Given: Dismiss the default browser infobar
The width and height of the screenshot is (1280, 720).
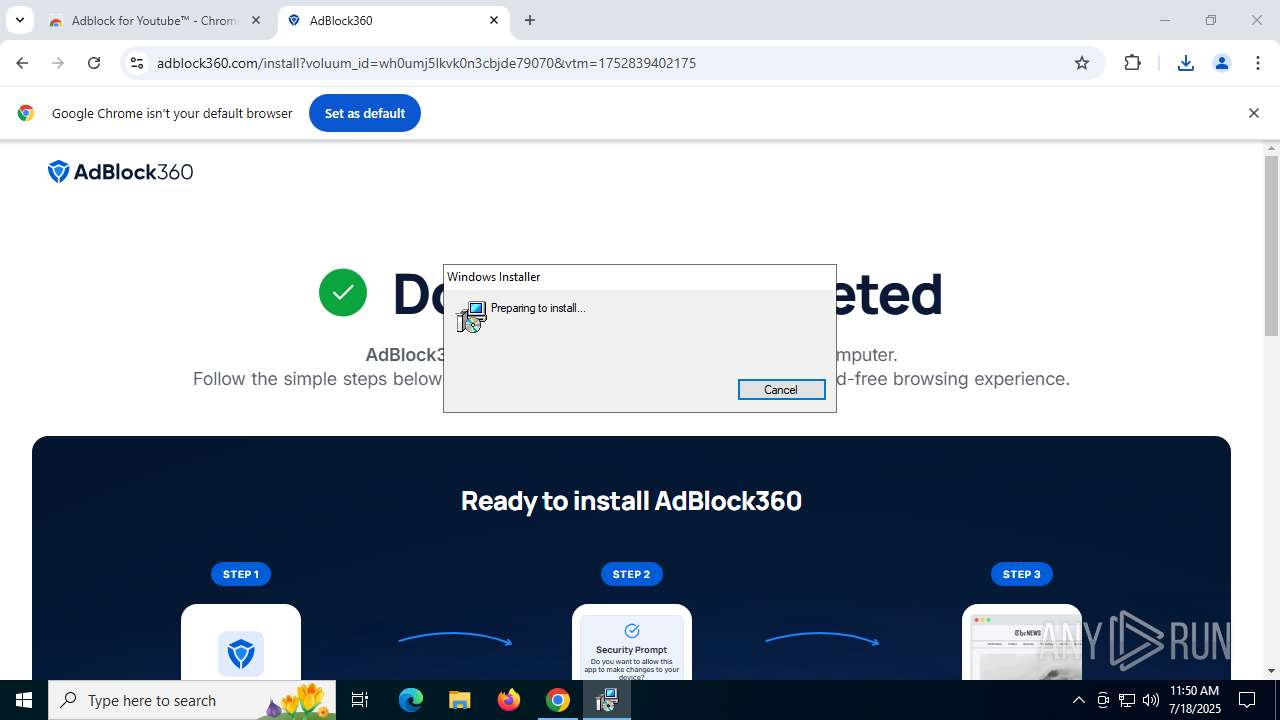Looking at the screenshot, I should tap(1253, 113).
